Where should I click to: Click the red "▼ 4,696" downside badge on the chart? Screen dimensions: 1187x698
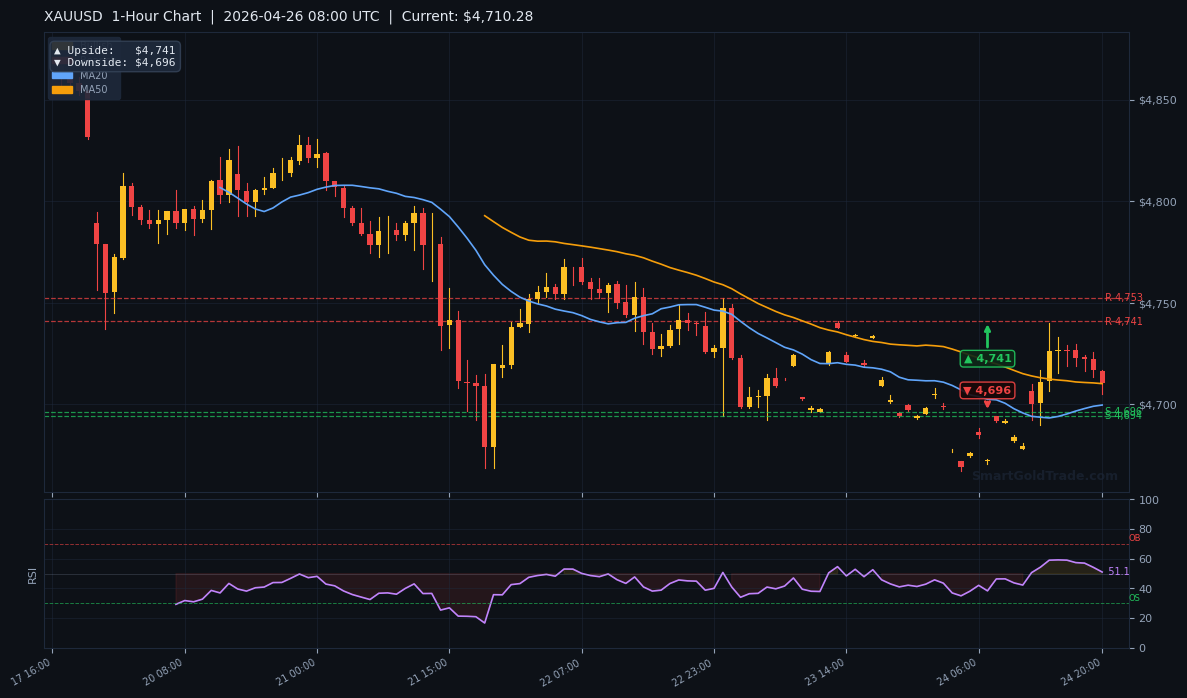pyautogui.click(x=987, y=390)
